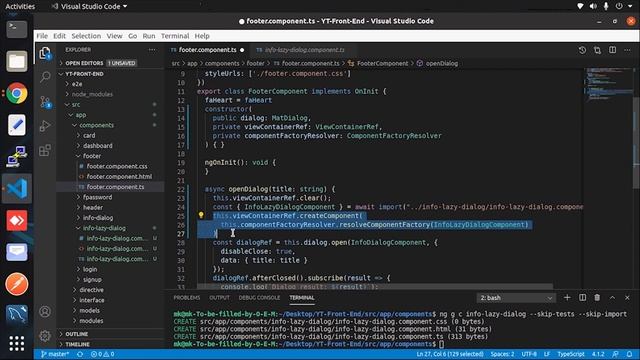This screenshot has width=640, height=360.
Task: Open the Run menu
Action: tap(149, 36)
